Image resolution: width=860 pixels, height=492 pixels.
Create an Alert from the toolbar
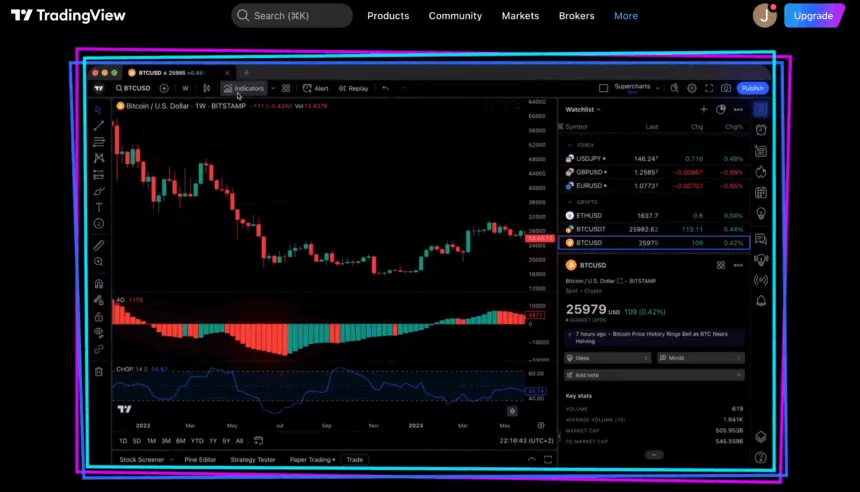(316, 88)
